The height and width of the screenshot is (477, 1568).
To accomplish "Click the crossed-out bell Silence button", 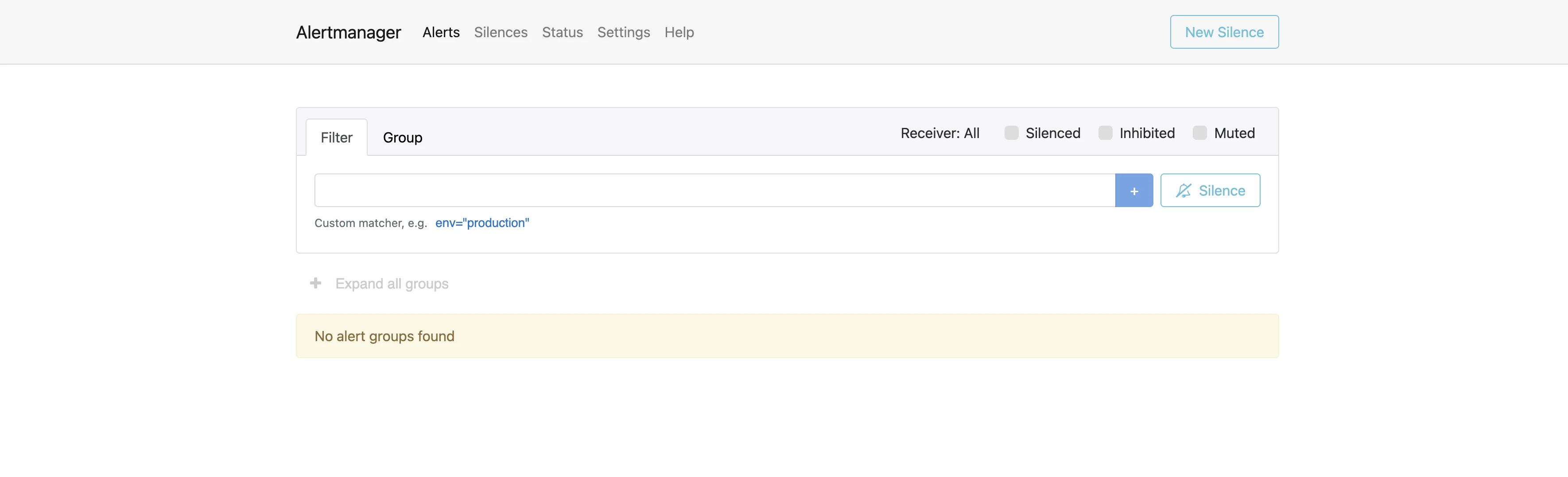I will point(1210,190).
